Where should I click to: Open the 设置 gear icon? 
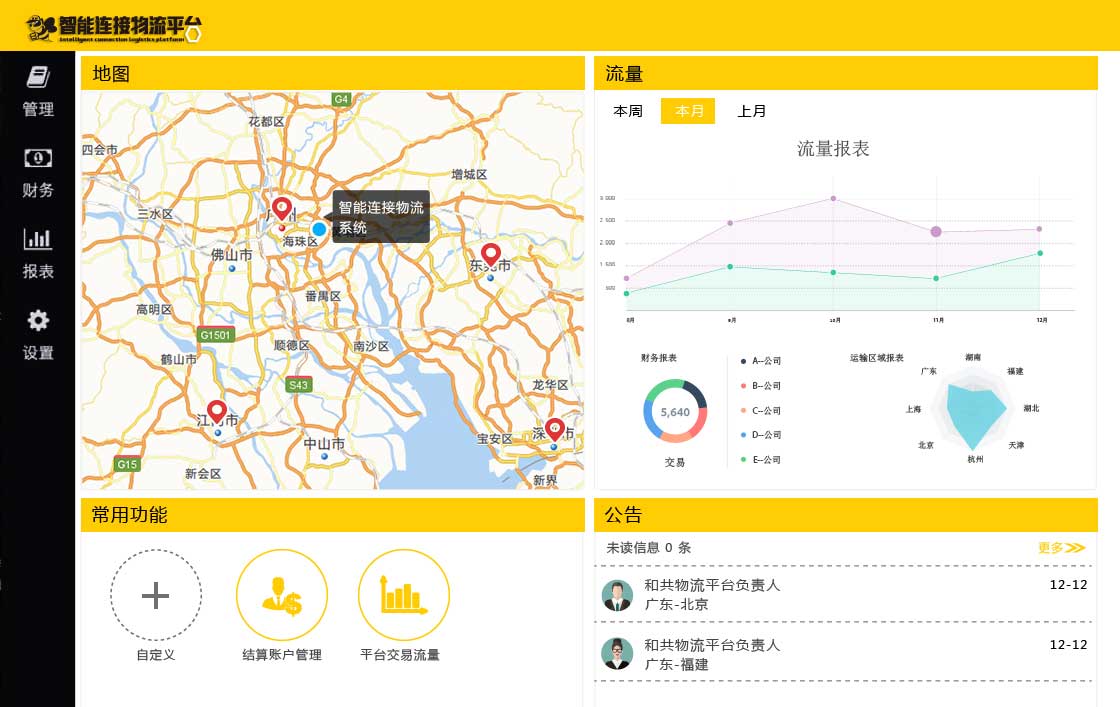tap(38, 320)
